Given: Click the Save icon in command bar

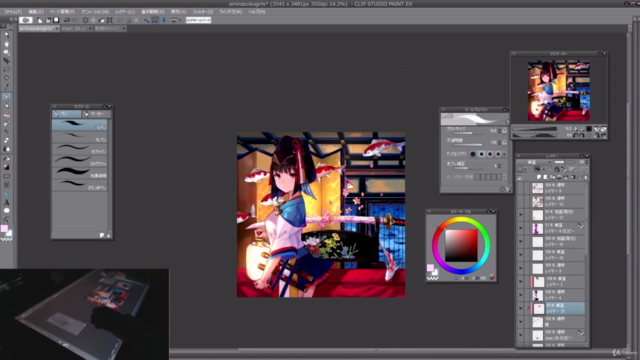Looking at the screenshot, I should (56, 20).
